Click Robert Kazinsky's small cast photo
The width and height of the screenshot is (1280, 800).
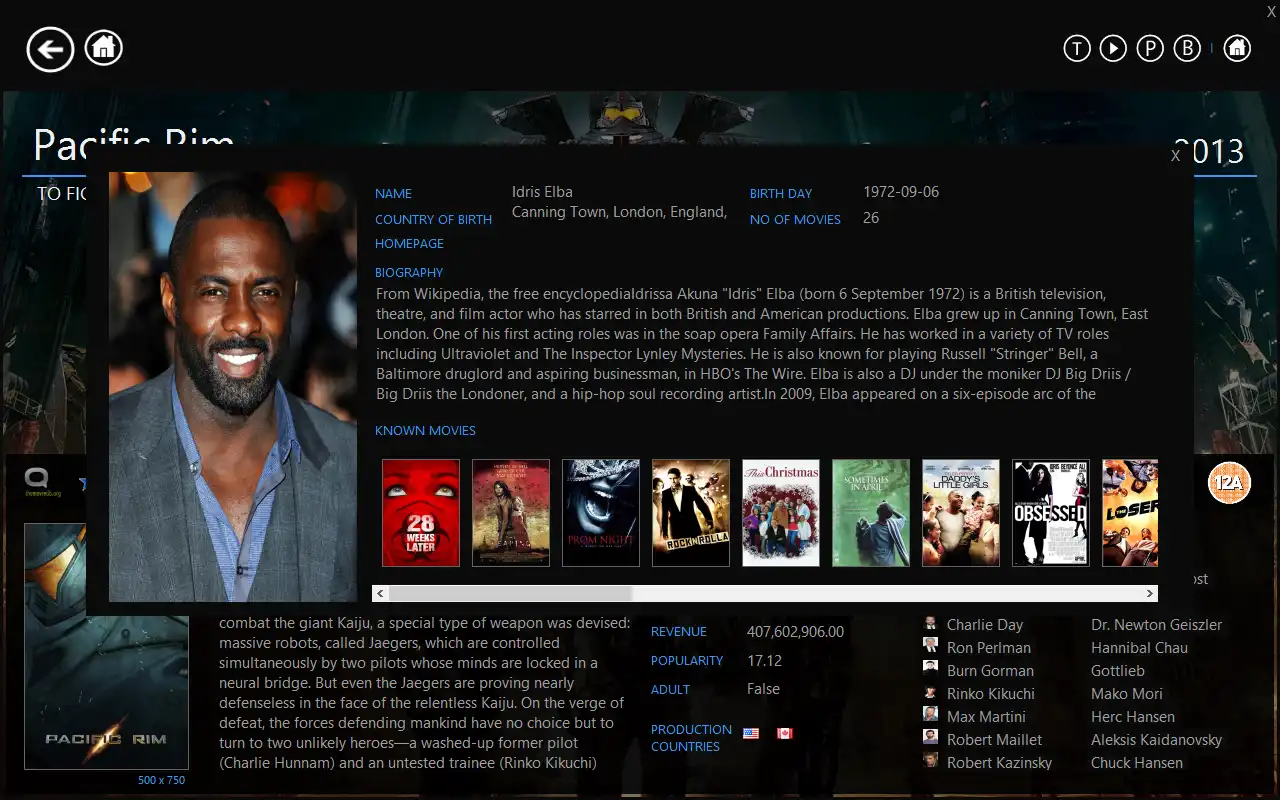pos(930,762)
